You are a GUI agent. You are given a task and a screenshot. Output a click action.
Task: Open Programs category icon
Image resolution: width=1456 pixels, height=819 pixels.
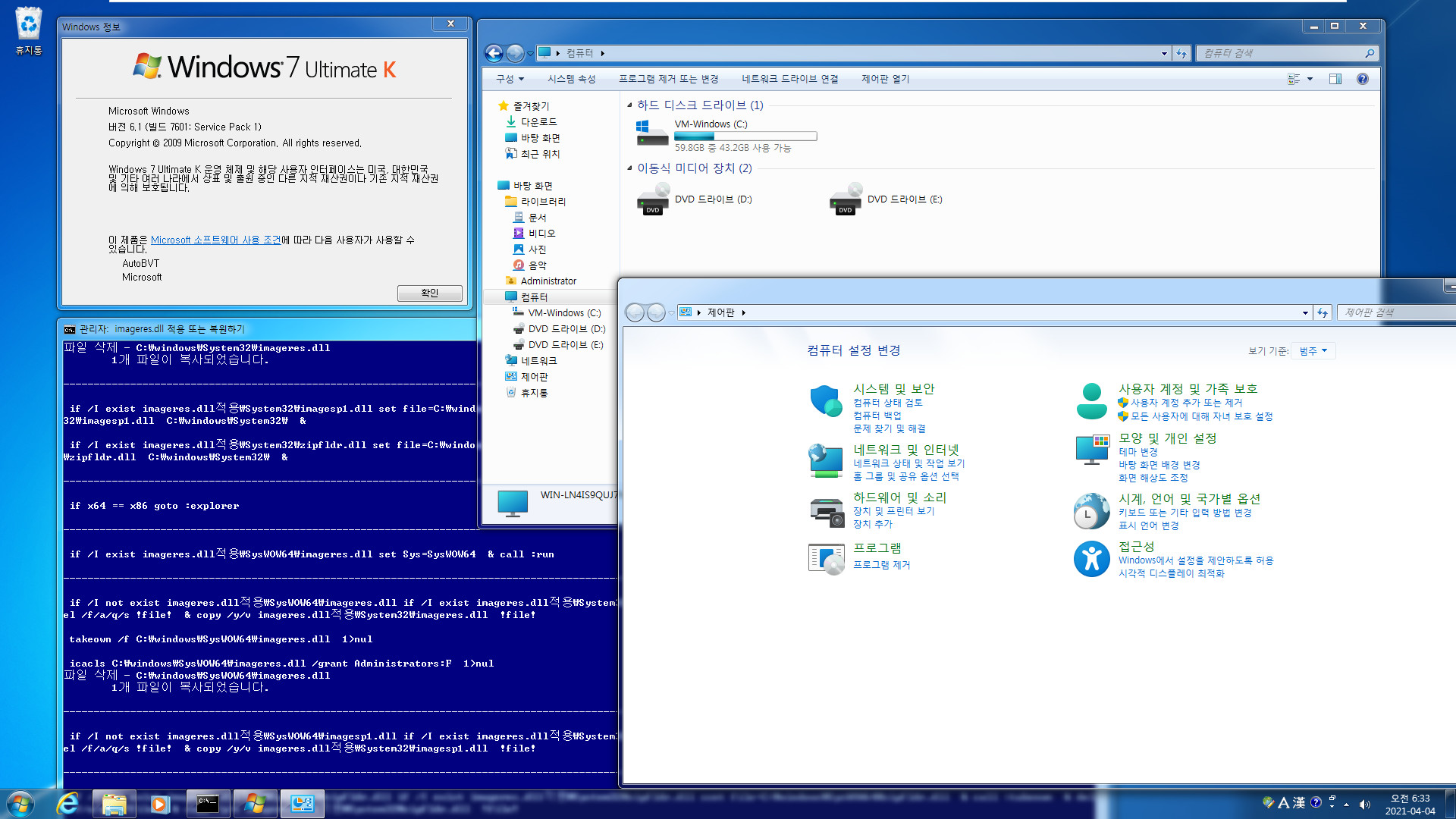click(x=827, y=559)
